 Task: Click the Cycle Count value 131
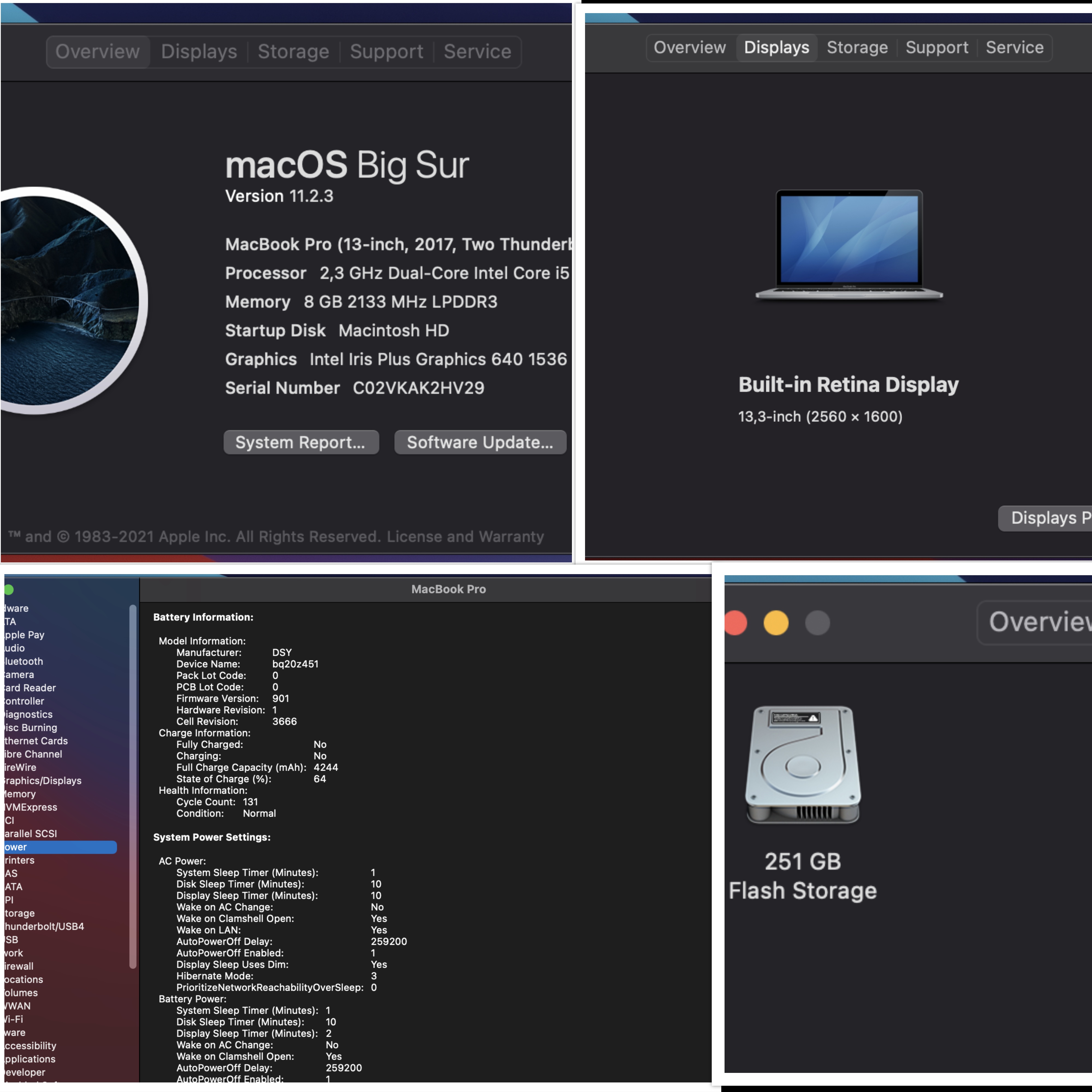coord(250,802)
